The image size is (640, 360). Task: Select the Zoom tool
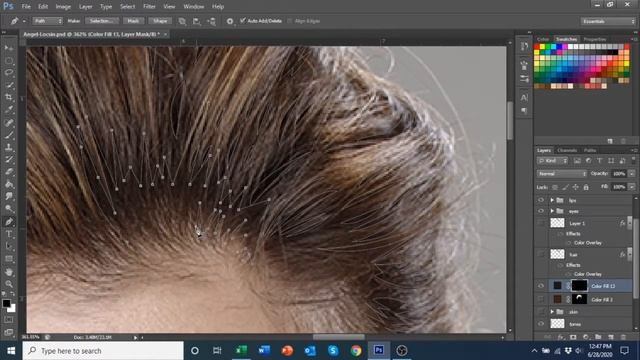point(9,284)
